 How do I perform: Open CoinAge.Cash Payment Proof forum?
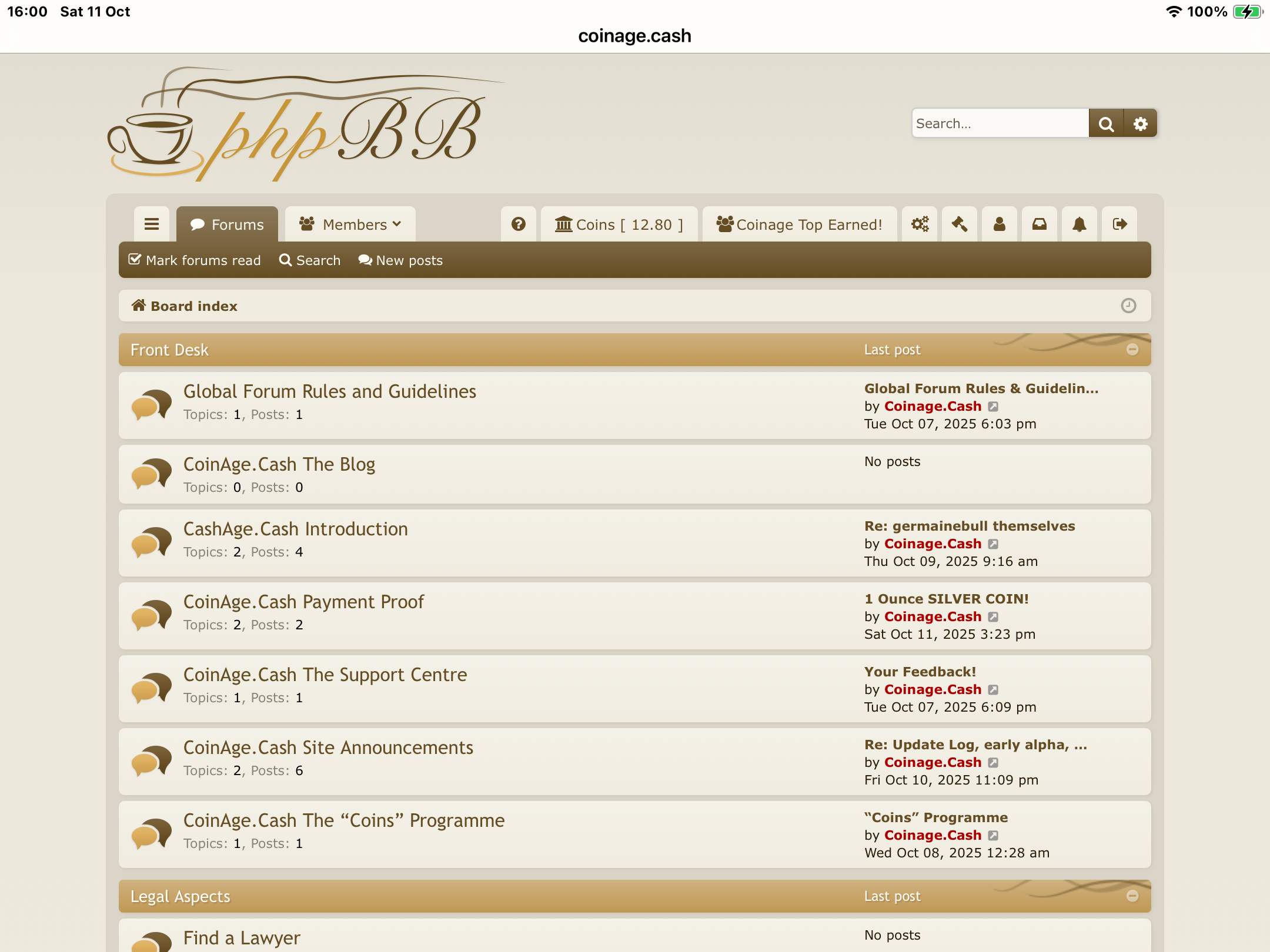point(303,602)
